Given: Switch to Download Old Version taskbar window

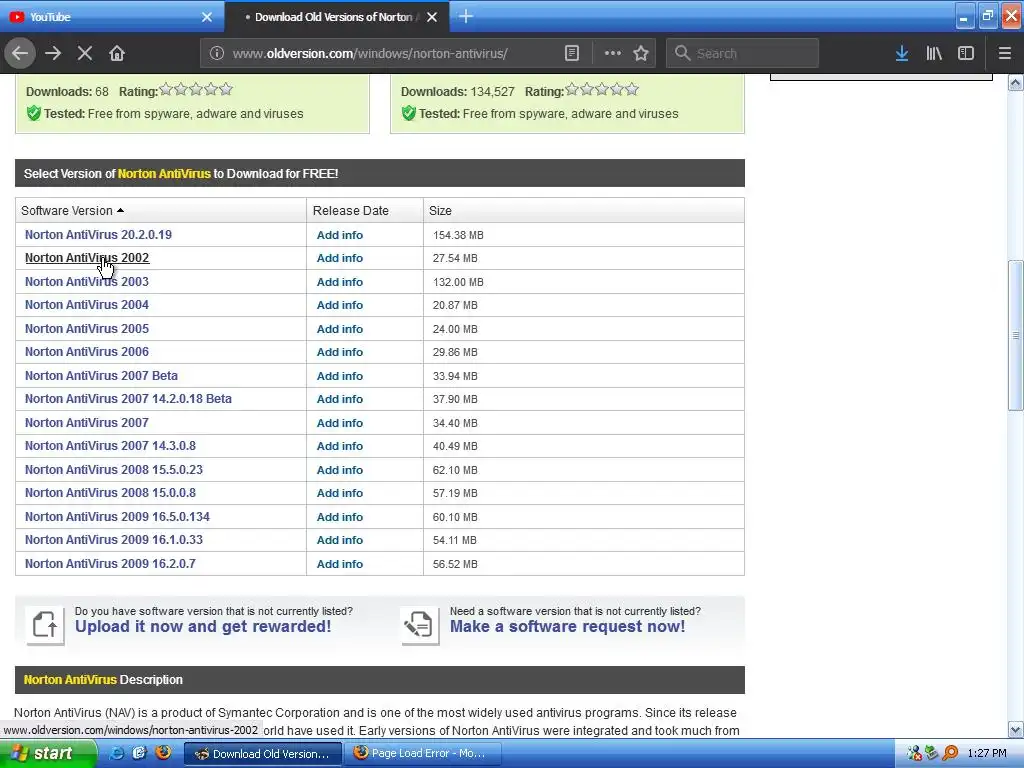Looking at the screenshot, I should tap(263, 754).
